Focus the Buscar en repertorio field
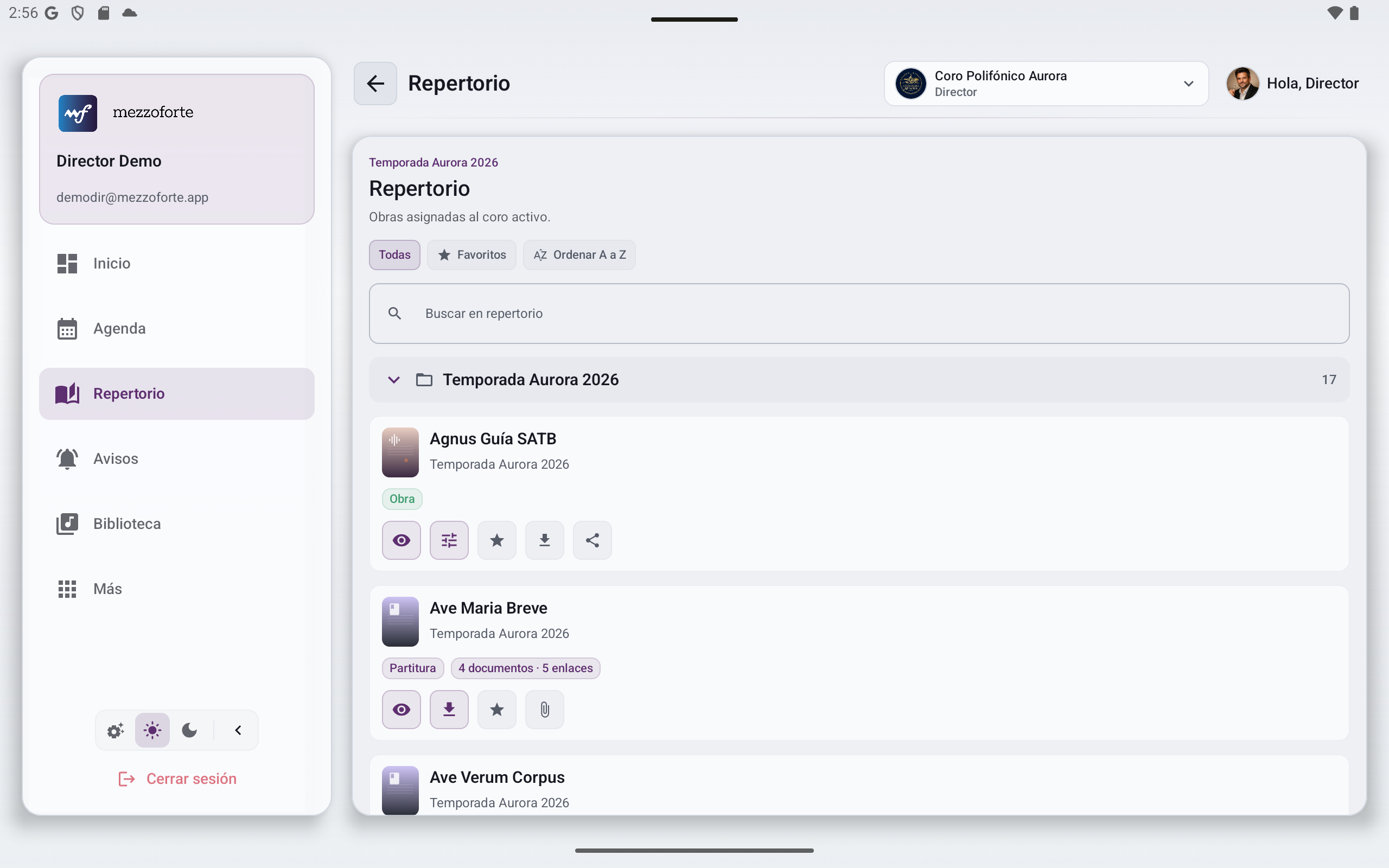The height and width of the screenshot is (868, 1389). pos(859,314)
